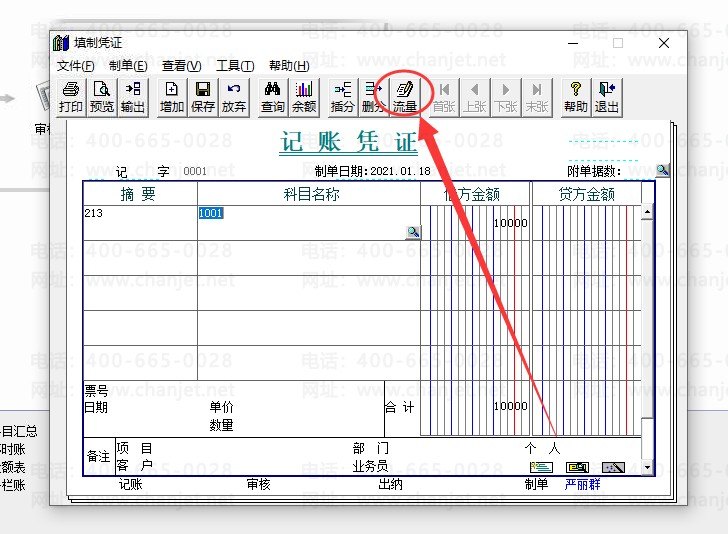Save the voucher using 保存 icon
The width and height of the screenshot is (728, 534).
click(x=203, y=97)
